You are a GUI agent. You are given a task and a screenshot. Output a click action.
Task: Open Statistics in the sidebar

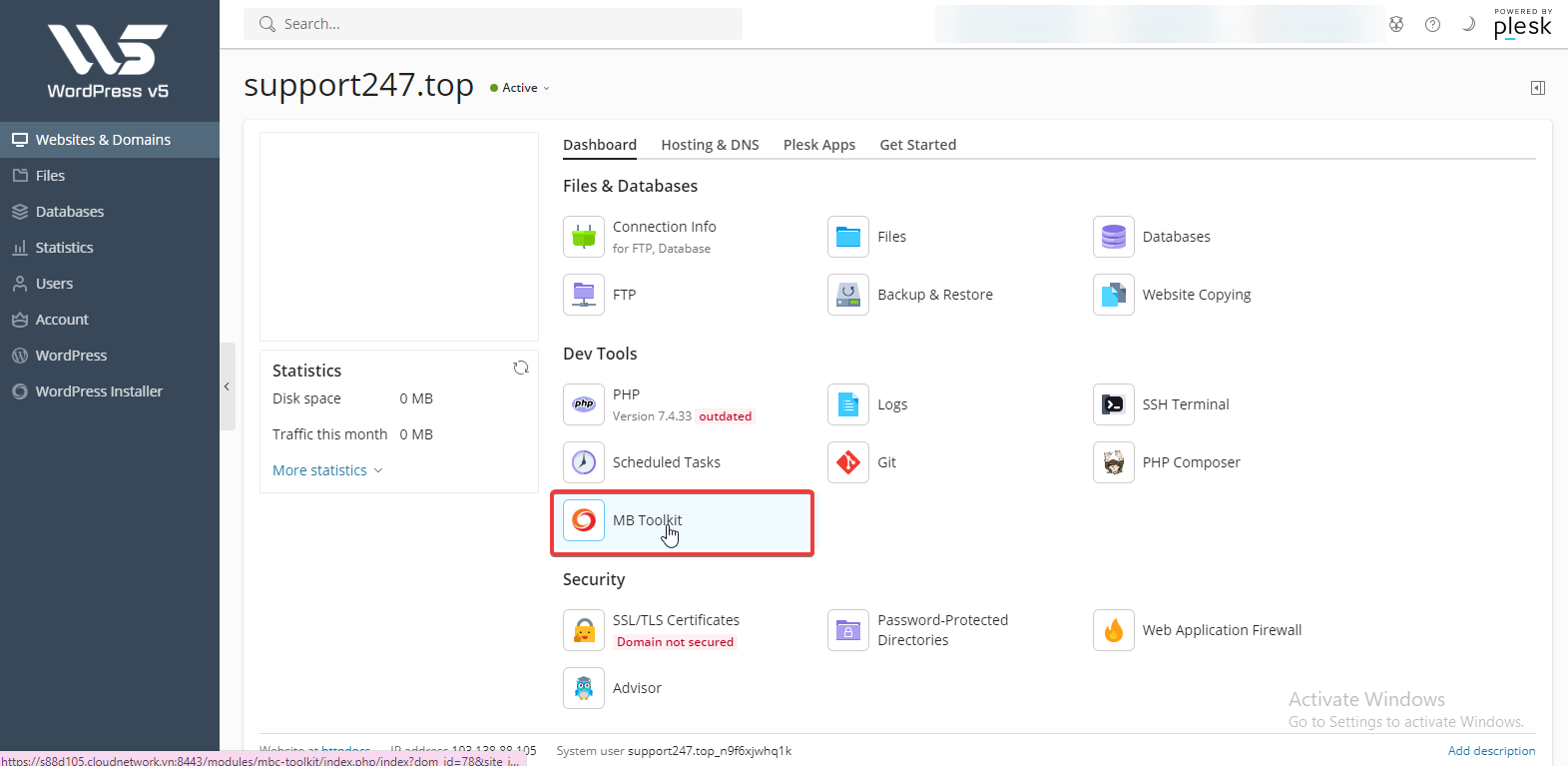[x=110, y=248]
